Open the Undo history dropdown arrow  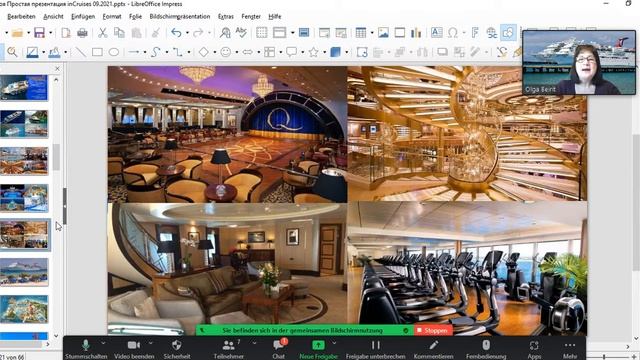click(x=187, y=33)
